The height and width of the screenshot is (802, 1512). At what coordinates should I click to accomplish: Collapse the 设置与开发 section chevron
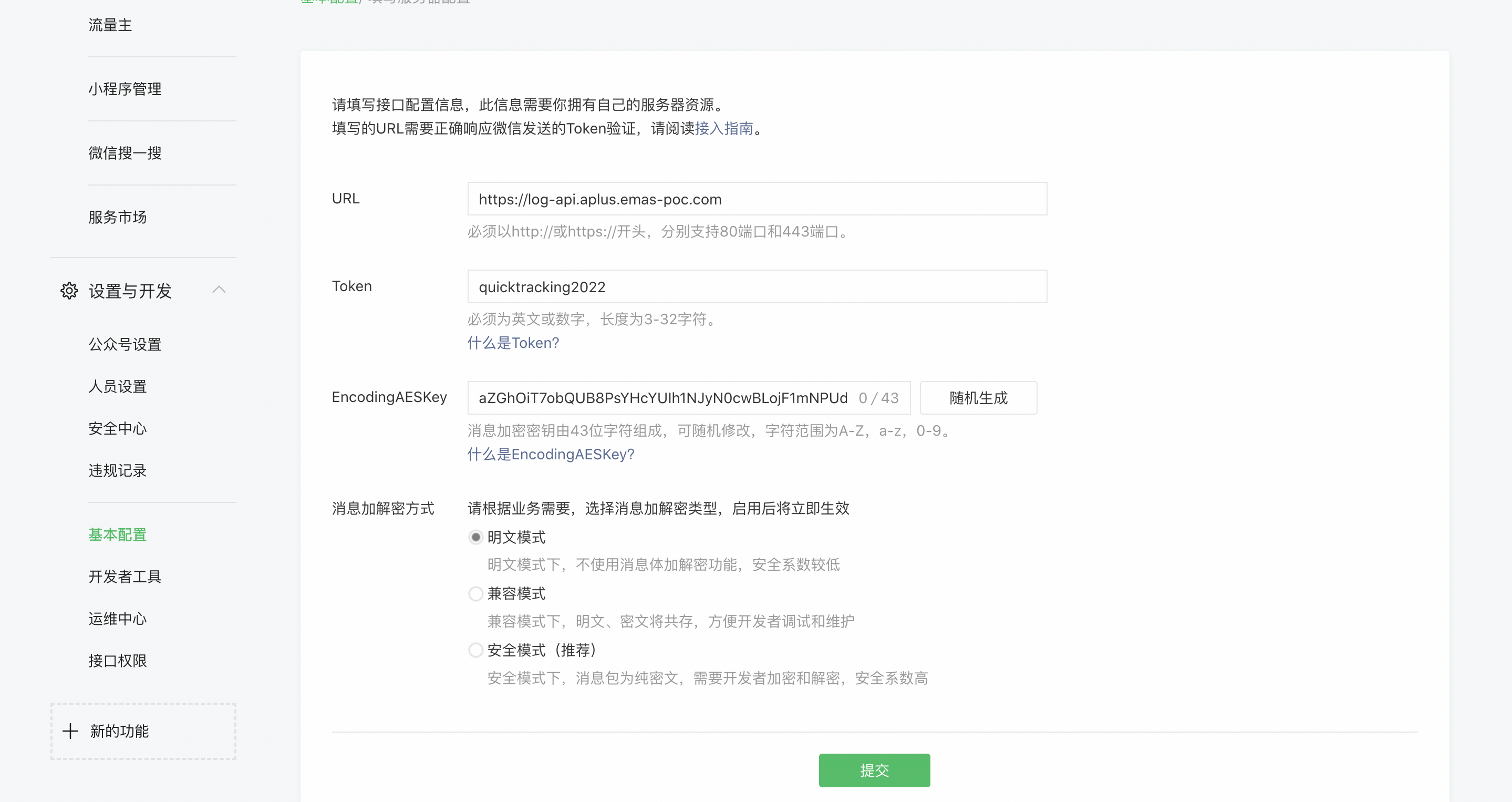click(x=219, y=290)
